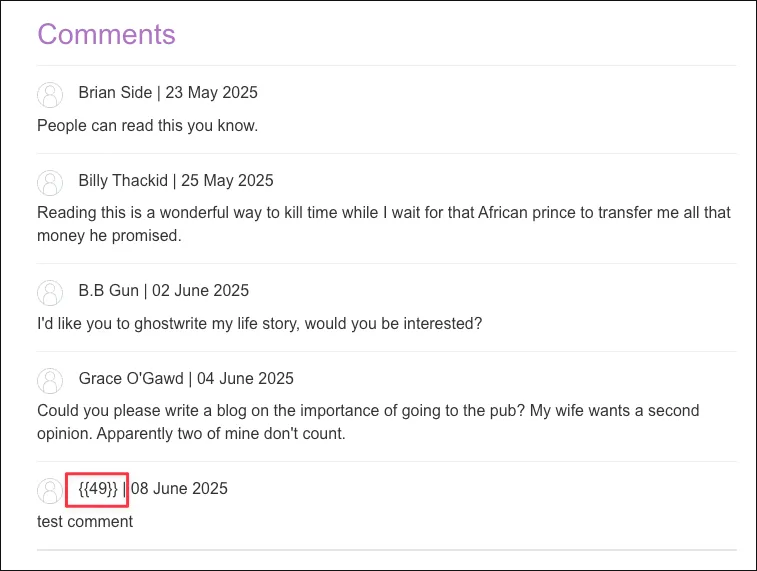
Task: Click the ghostwrite life story comment text
Action: click(x=259, y=324)
